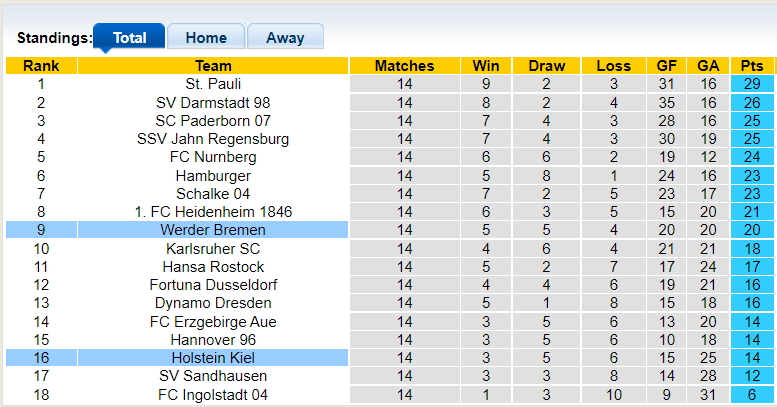
Task: Click St. Pauli's 29 points cell
Action: 752,84
